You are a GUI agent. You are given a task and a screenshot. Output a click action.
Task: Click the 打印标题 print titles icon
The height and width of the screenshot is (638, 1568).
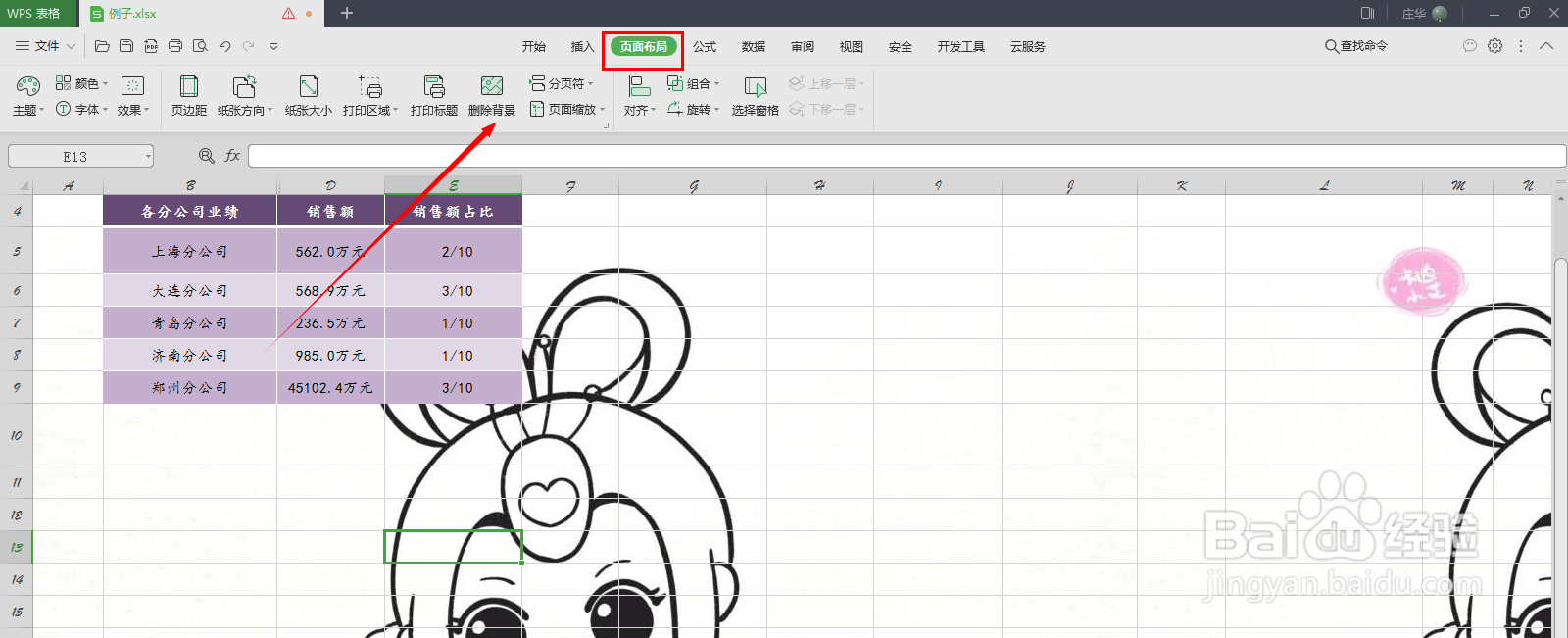coord(434,86)
